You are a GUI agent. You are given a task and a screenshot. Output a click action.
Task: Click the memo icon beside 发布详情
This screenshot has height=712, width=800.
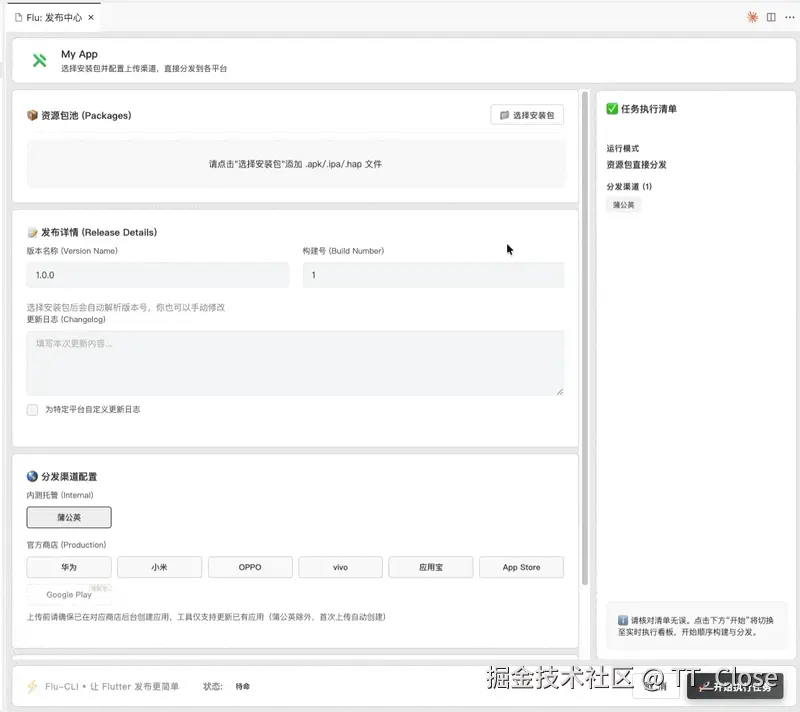pos(32,233)
